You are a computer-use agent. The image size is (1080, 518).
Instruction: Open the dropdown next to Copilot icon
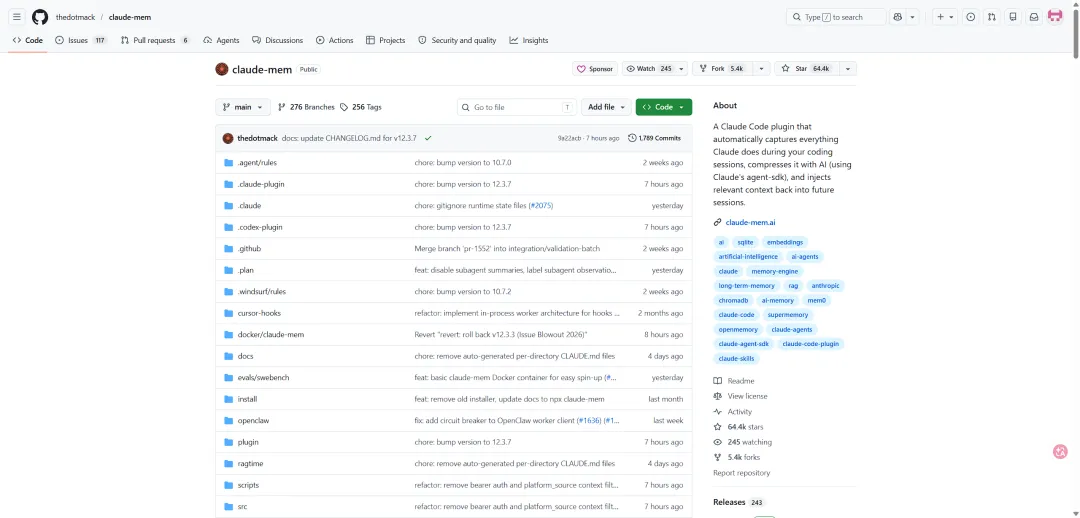pos(913,17)
